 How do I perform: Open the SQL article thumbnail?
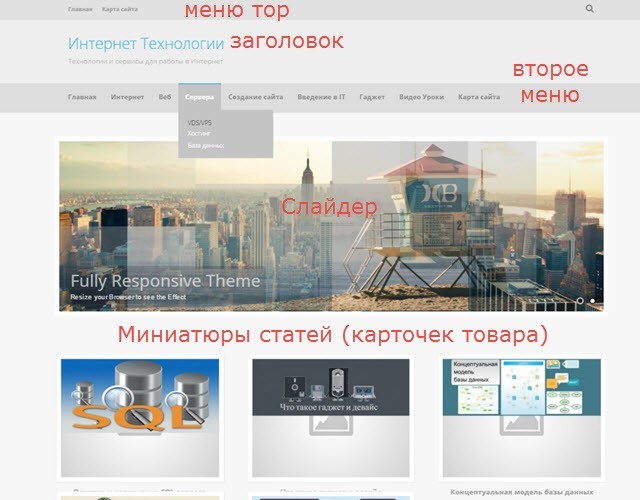140,418
